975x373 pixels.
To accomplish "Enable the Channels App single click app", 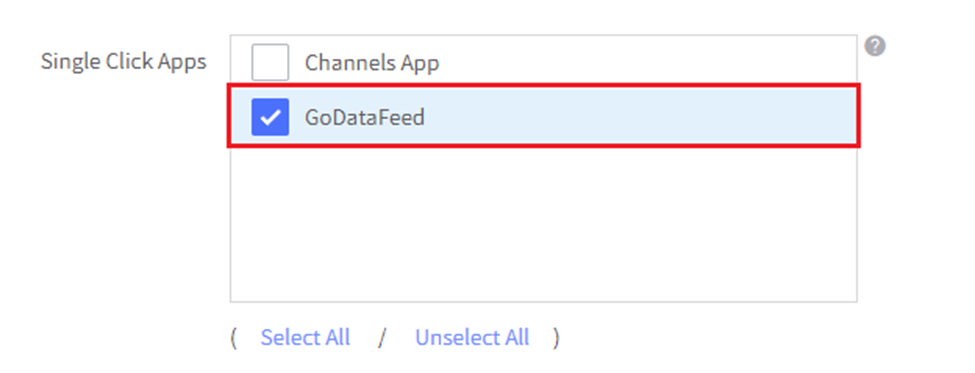I will pos(270,62).
